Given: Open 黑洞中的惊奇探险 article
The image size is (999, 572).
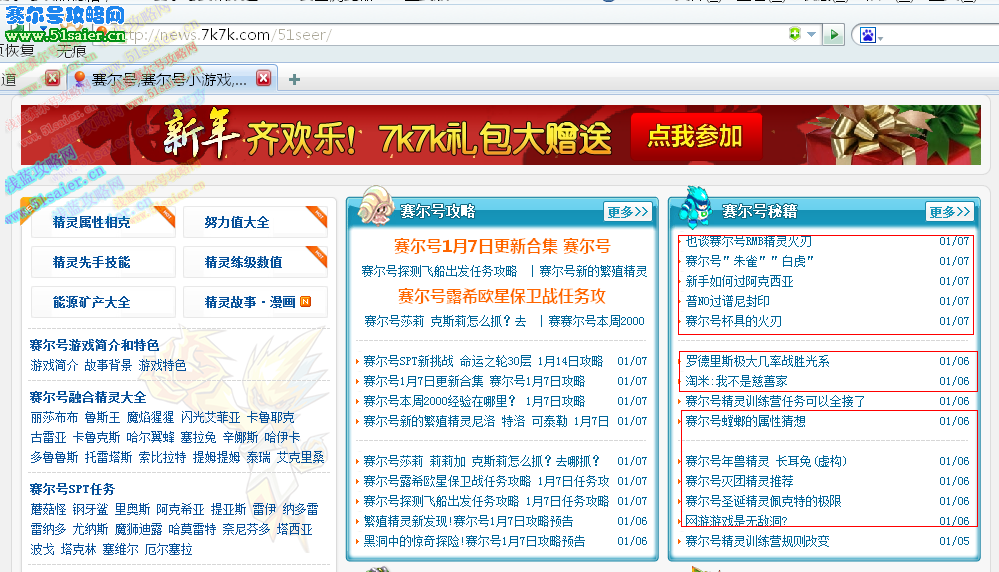Looking at the screenshot, I should (474, 541).
